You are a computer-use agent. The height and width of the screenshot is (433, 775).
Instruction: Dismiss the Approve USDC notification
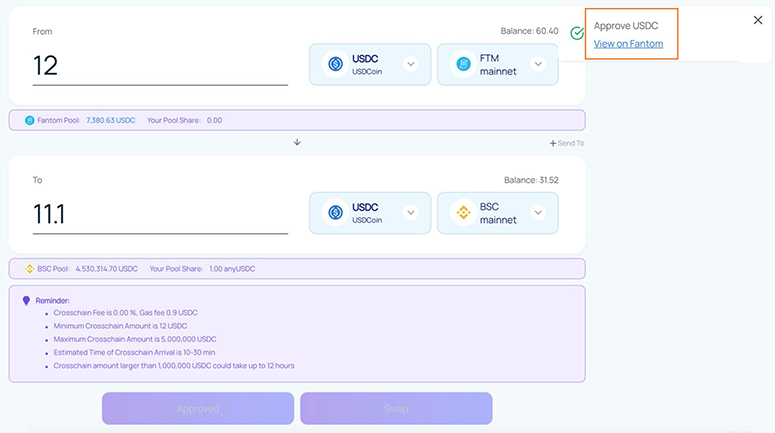(x=757, y=20)
